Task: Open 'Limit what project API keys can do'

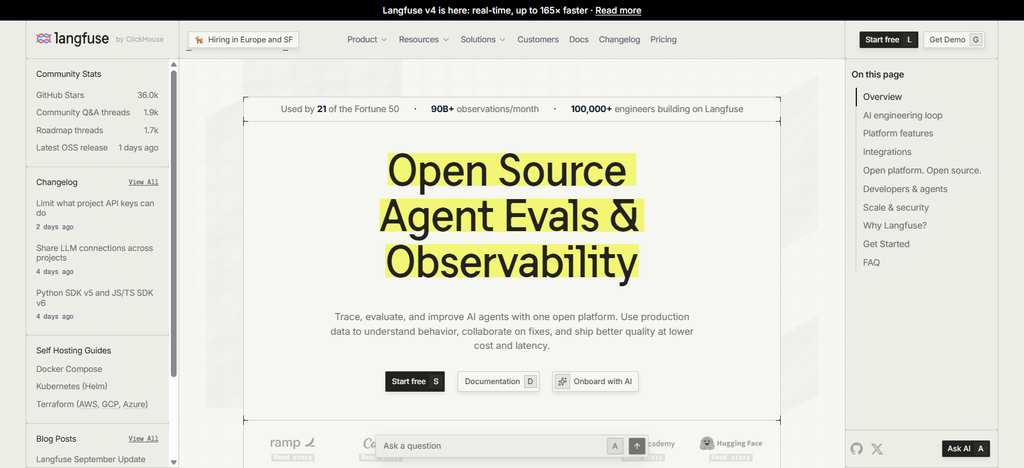Action: pyautogui.click(x=95, y=208)
